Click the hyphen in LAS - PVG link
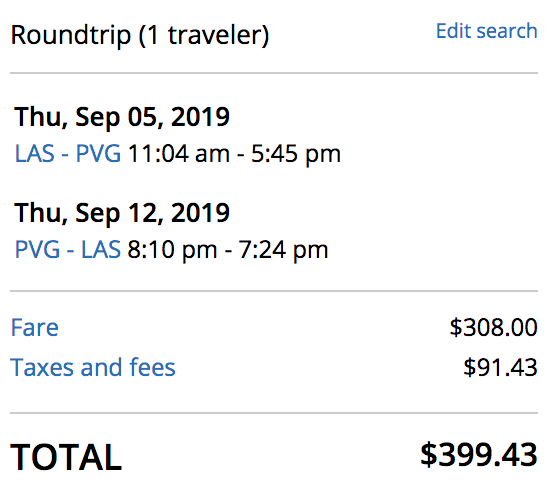 click(65, 155)
